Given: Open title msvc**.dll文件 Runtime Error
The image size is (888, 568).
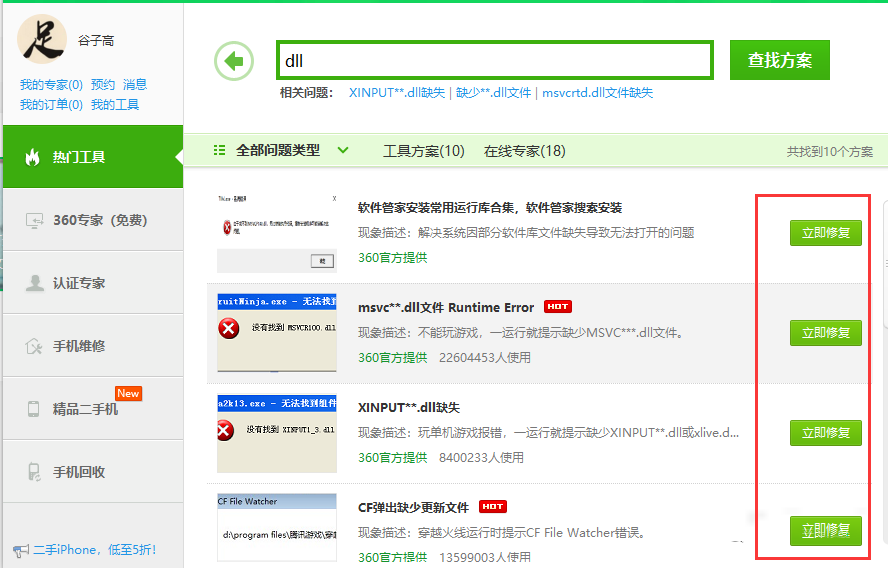Looking at the screenshot, I should tap(446, 308).
